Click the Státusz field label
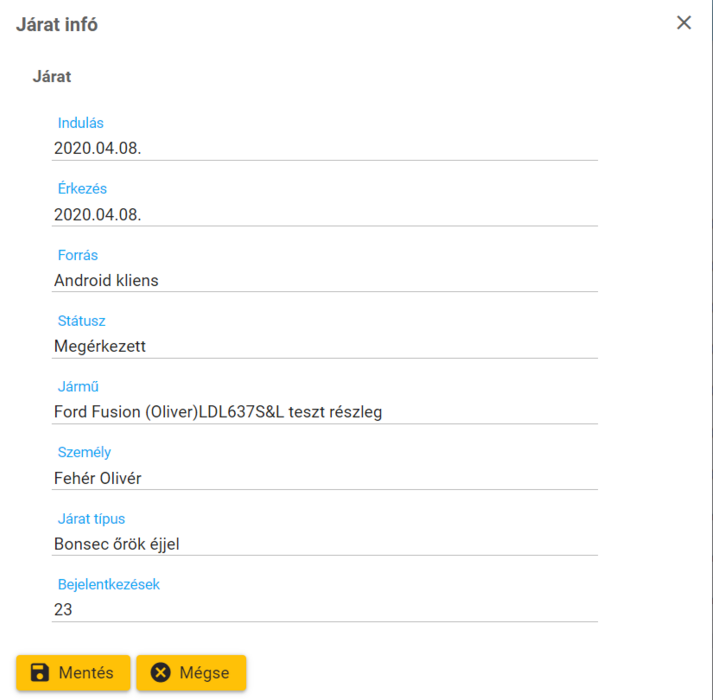The image size is (713, 700). [x=82, y=321]
